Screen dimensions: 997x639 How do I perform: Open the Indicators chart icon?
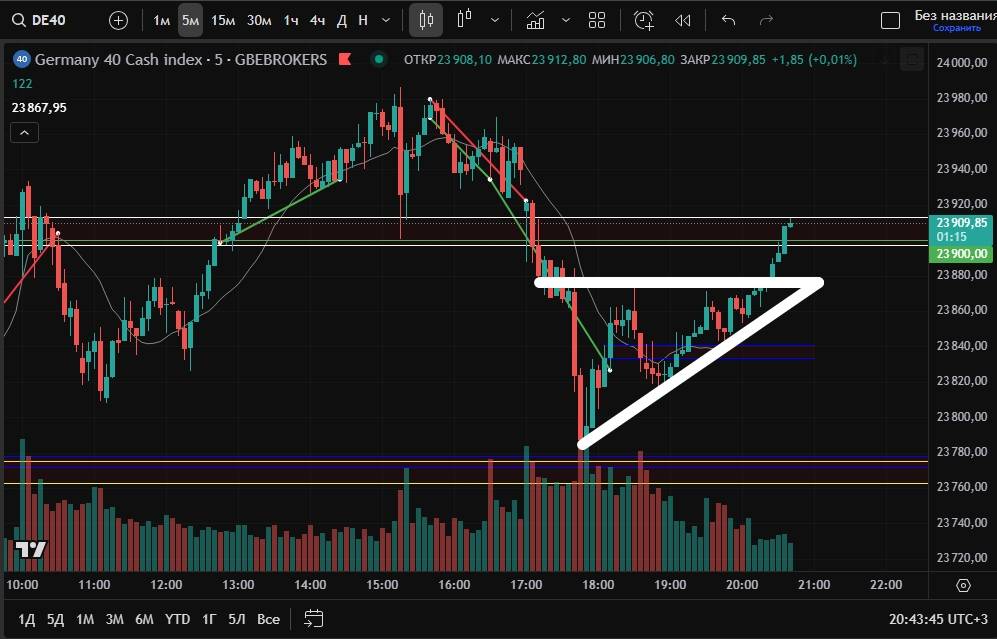click(535, 20)
